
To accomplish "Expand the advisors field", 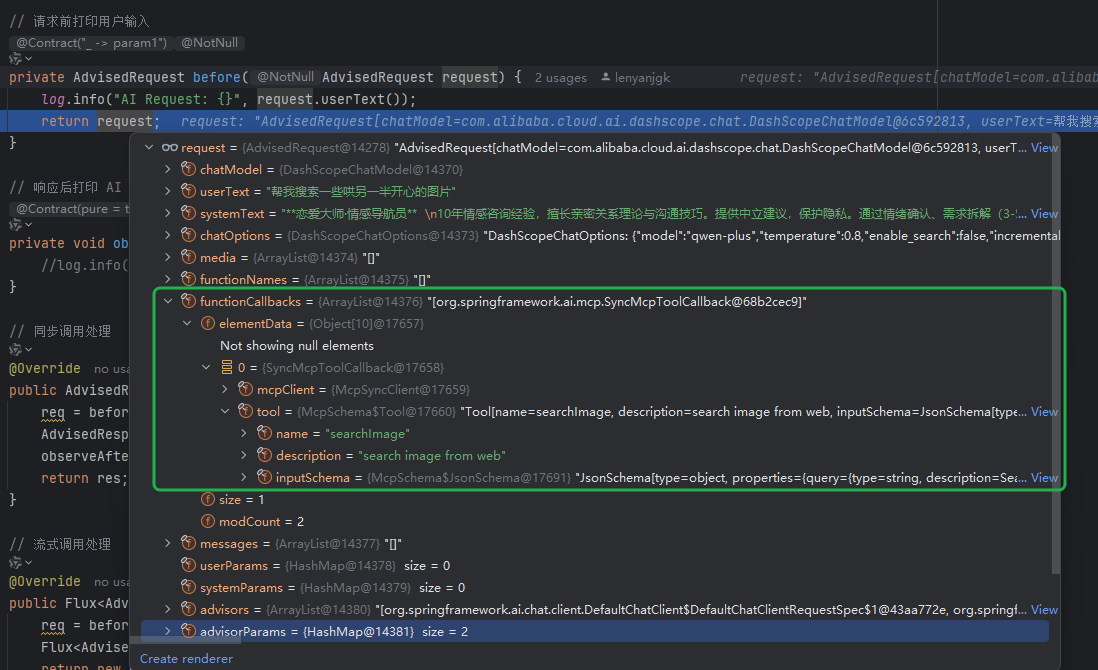I will tap(167, 610).
